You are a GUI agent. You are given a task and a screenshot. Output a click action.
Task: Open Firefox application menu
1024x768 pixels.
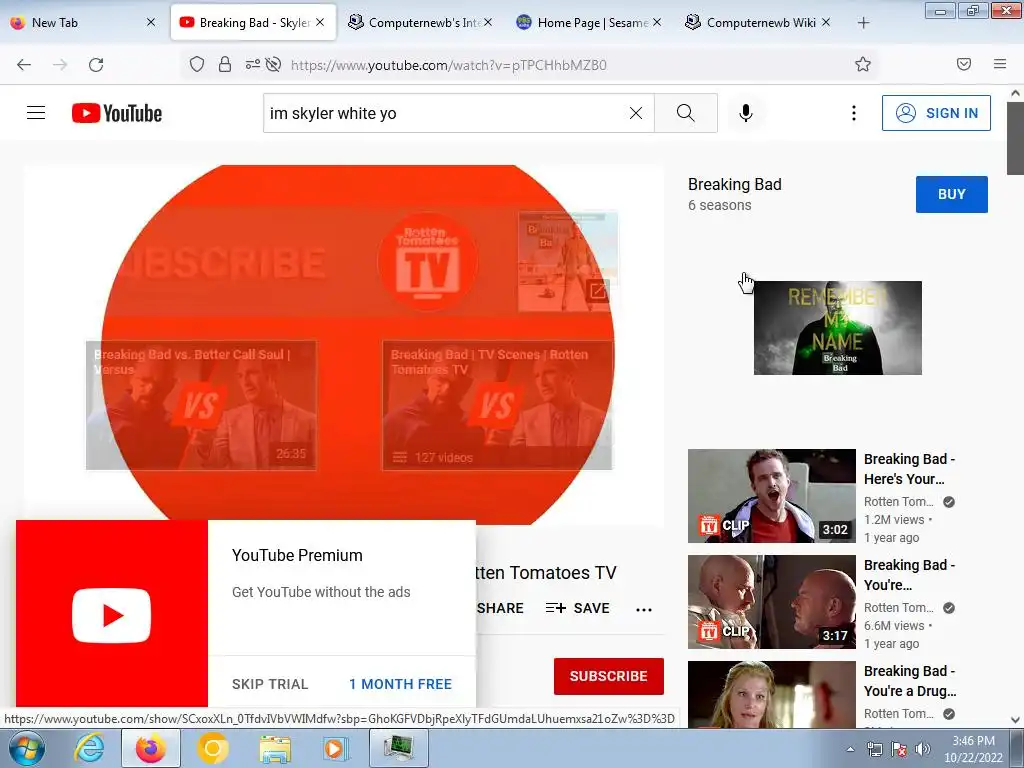coord(1000,64)
